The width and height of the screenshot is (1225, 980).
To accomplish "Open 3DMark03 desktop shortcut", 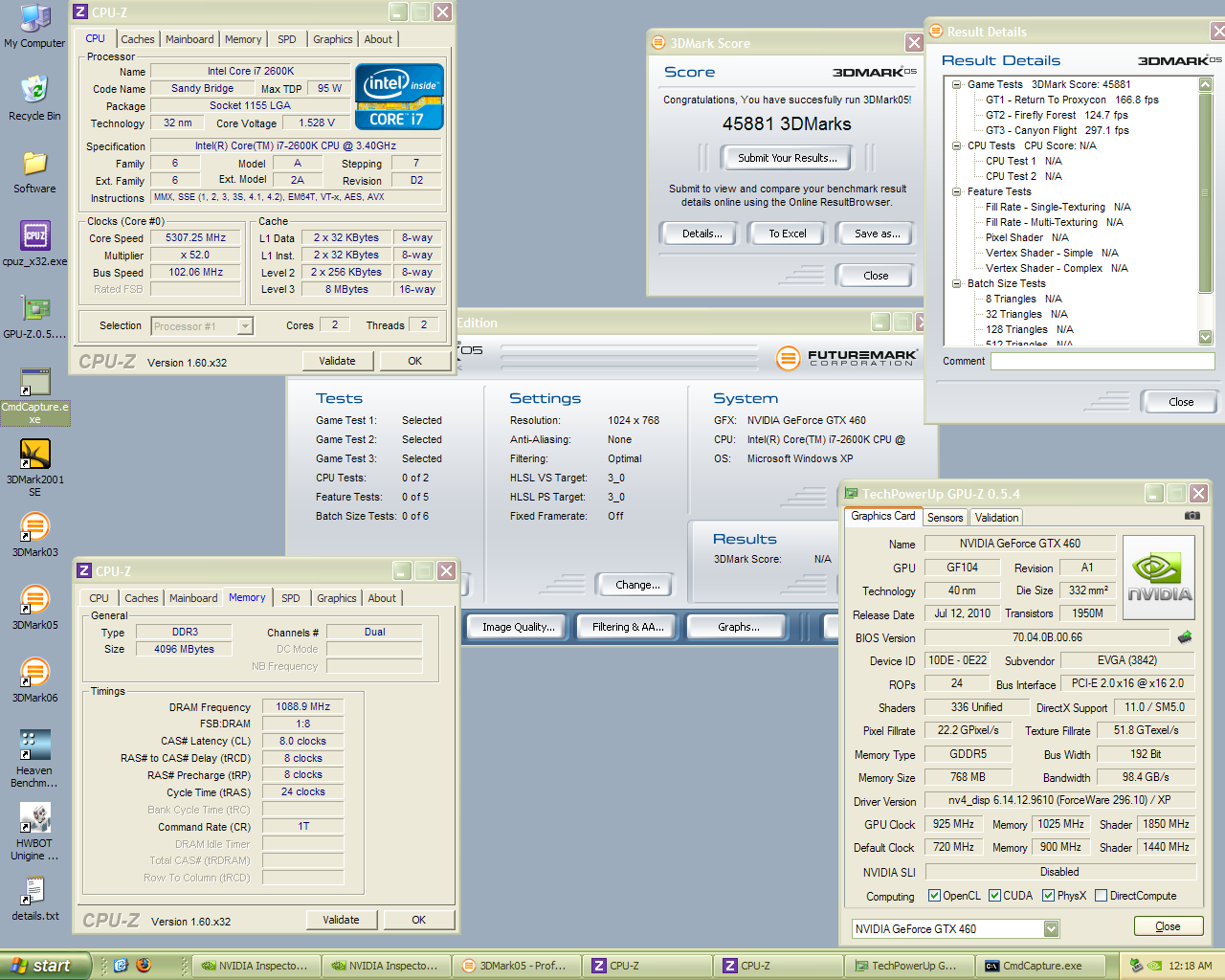I will pos(34,534).
